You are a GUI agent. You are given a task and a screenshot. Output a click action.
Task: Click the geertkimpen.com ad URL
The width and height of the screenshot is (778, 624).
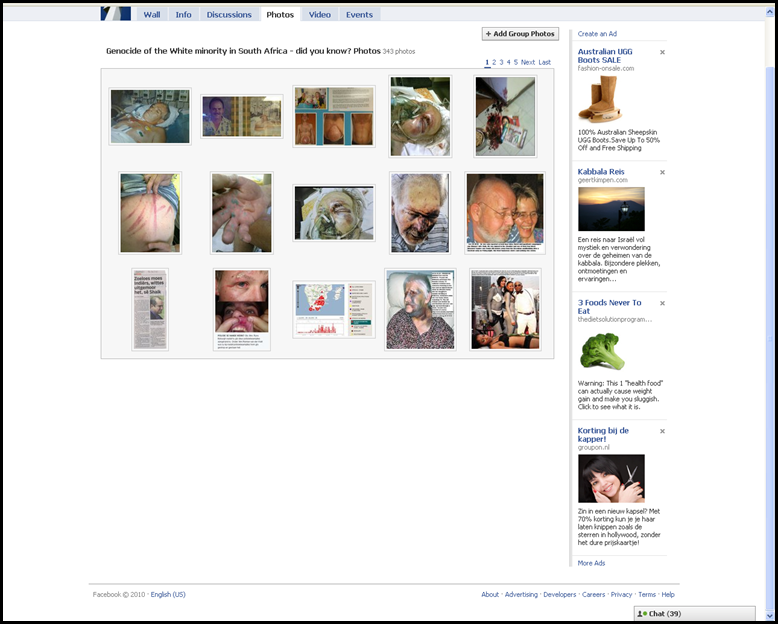point(602,180)
